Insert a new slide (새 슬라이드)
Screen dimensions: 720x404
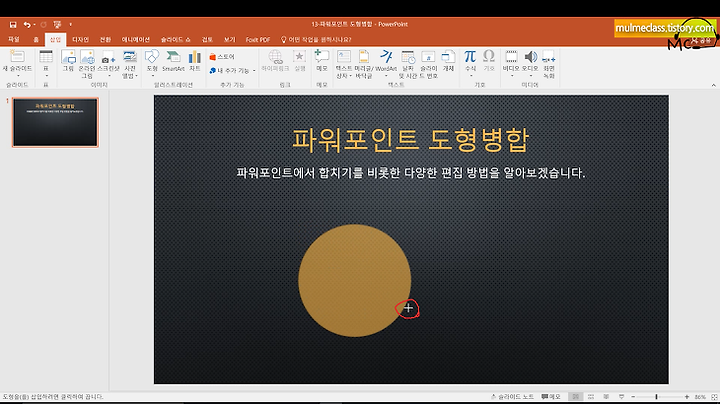[x=17, y=64]
